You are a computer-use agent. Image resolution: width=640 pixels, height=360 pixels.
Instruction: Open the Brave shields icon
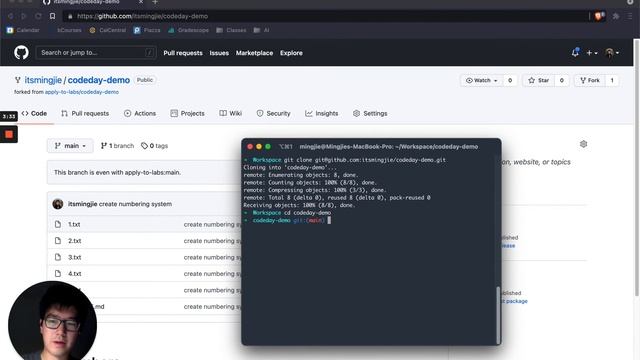point(599,16)
